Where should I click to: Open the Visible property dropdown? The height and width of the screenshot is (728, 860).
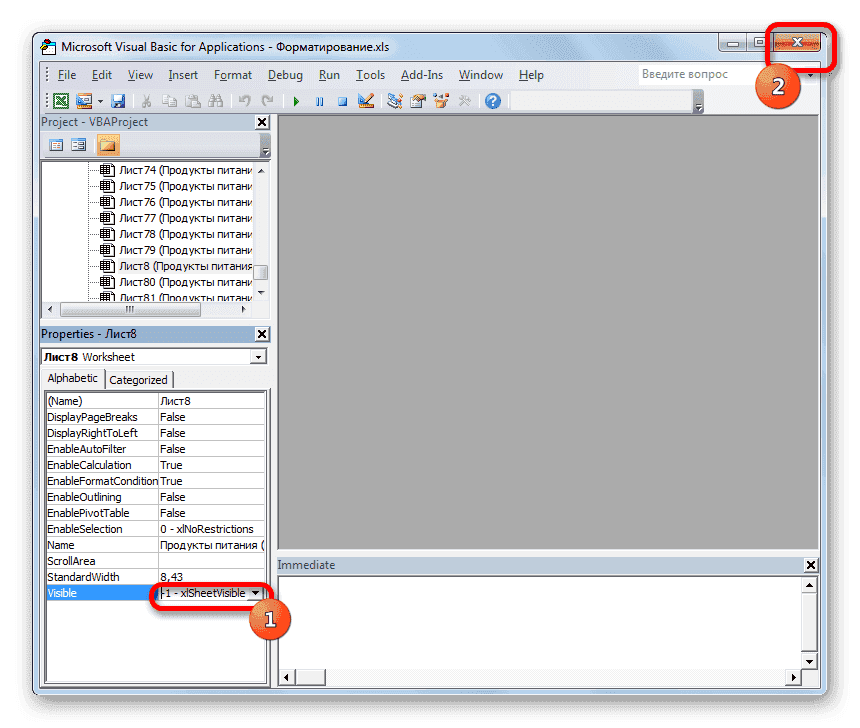click(256, 593)
